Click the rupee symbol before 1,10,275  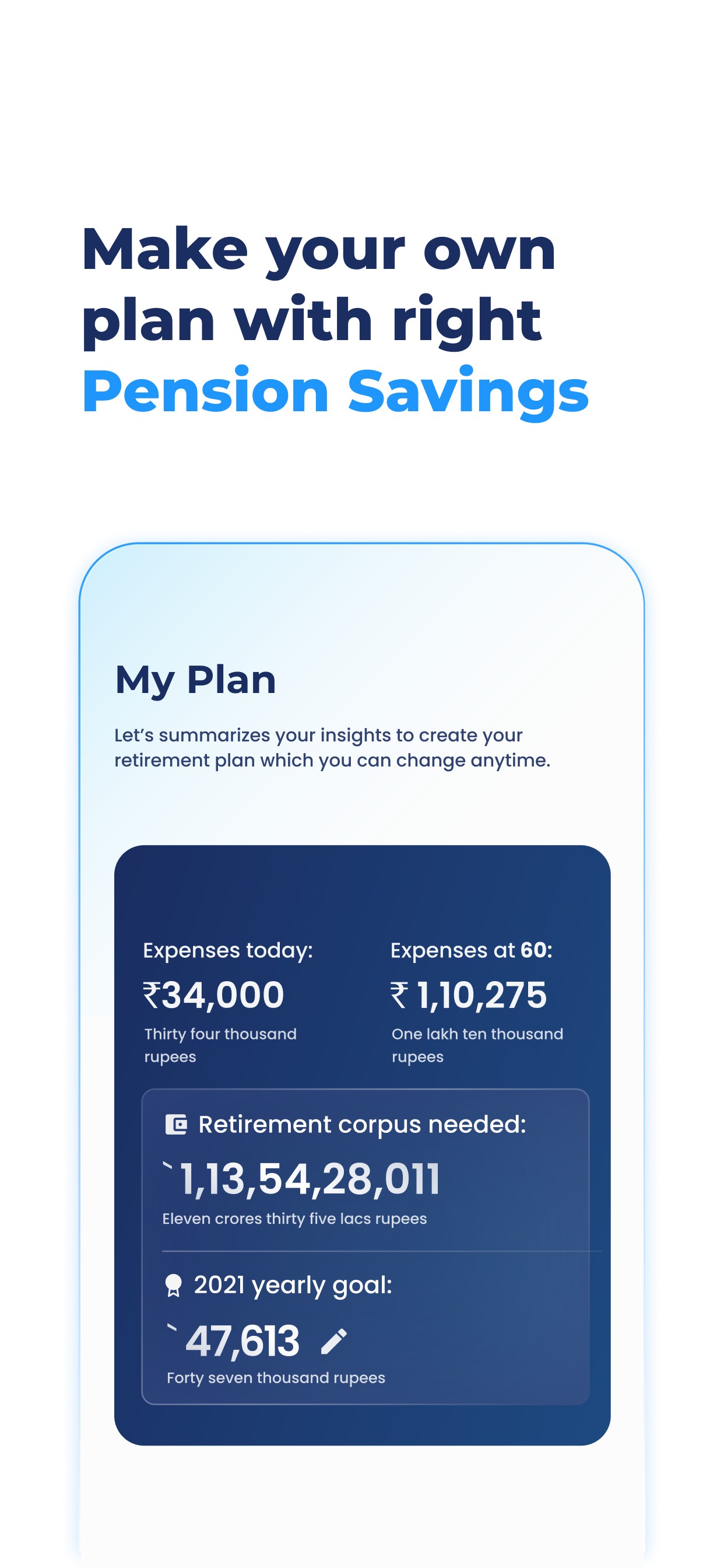coord(399,995)
